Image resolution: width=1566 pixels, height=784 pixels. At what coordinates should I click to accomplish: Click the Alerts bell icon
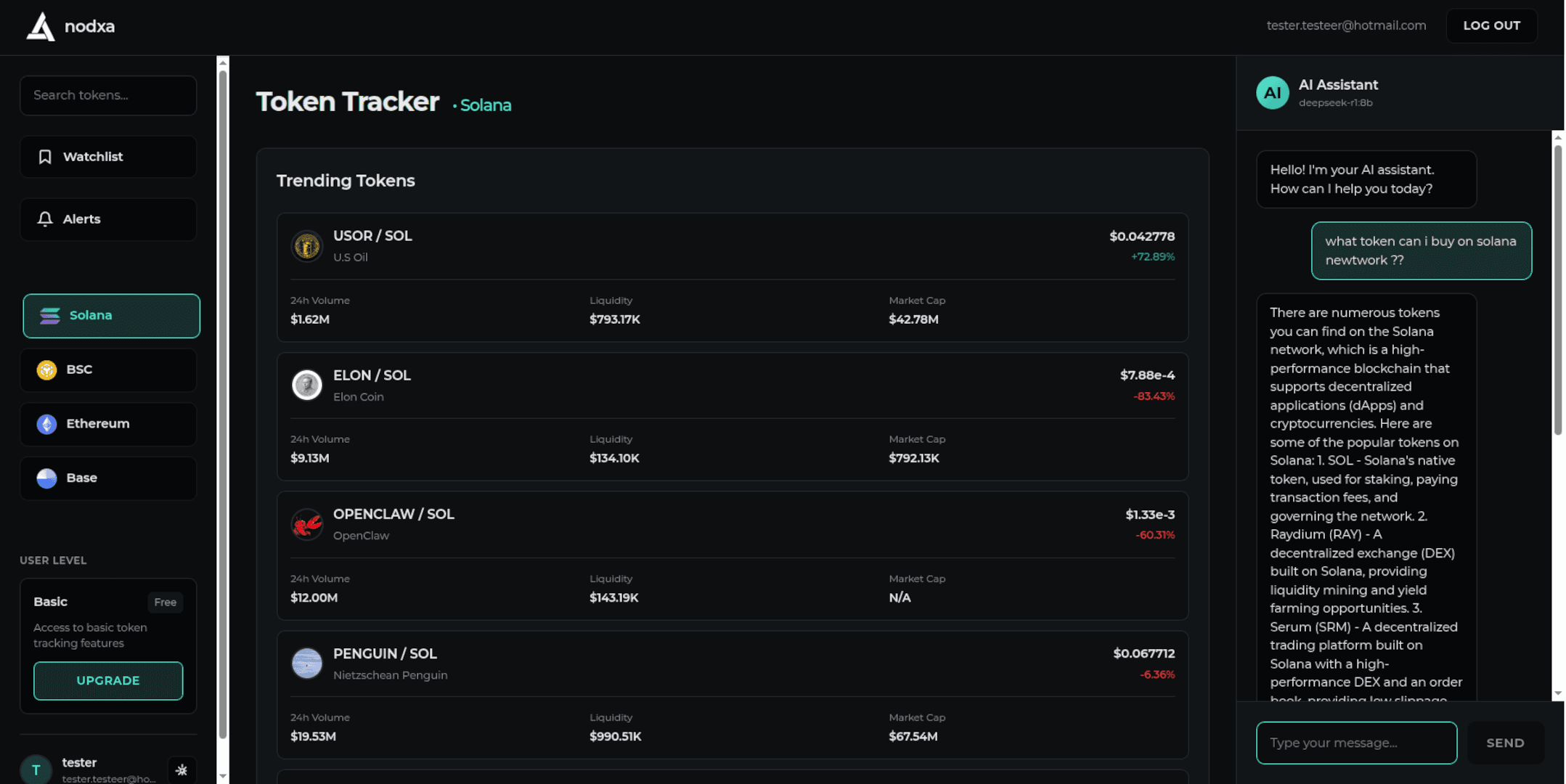[45, 219]
